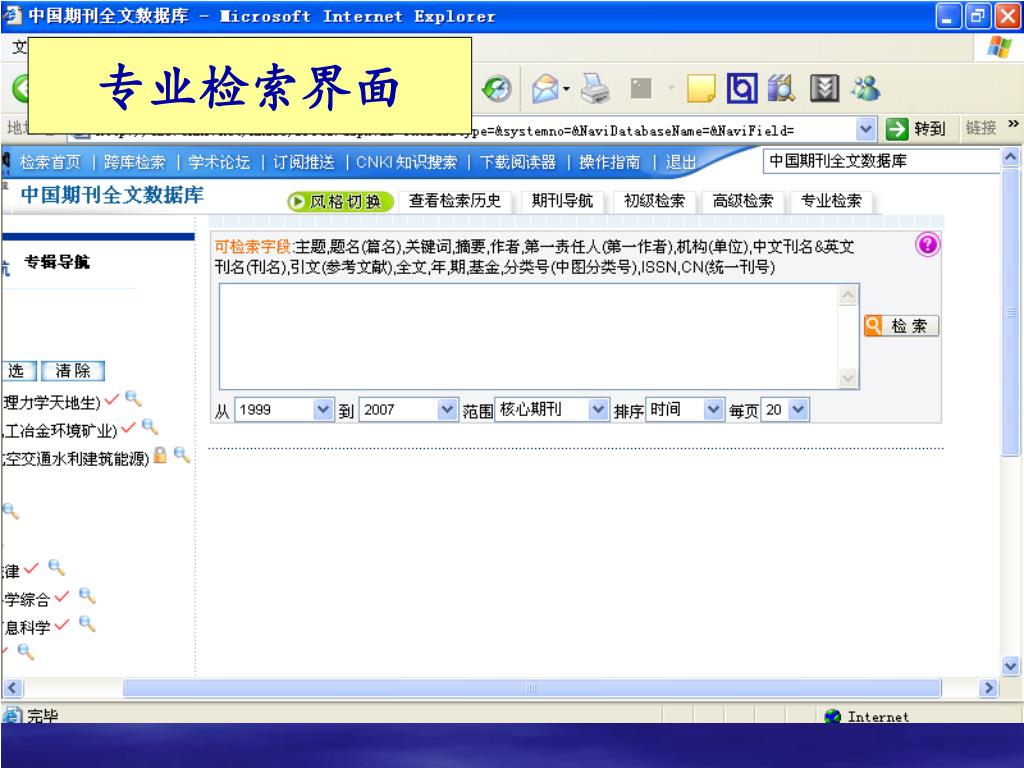1024x768 pixels.
Task: Open the 中国期刊全文数据库 database selector
Action: click(880, 161)
